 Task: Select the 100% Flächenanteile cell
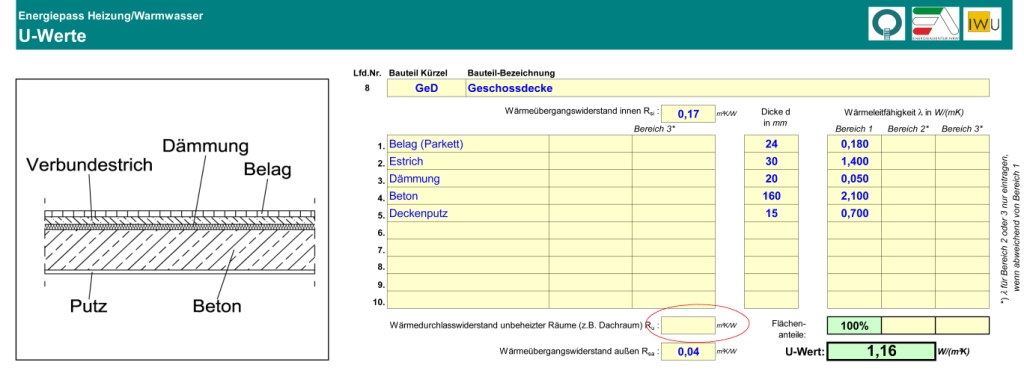click(854, 325)
